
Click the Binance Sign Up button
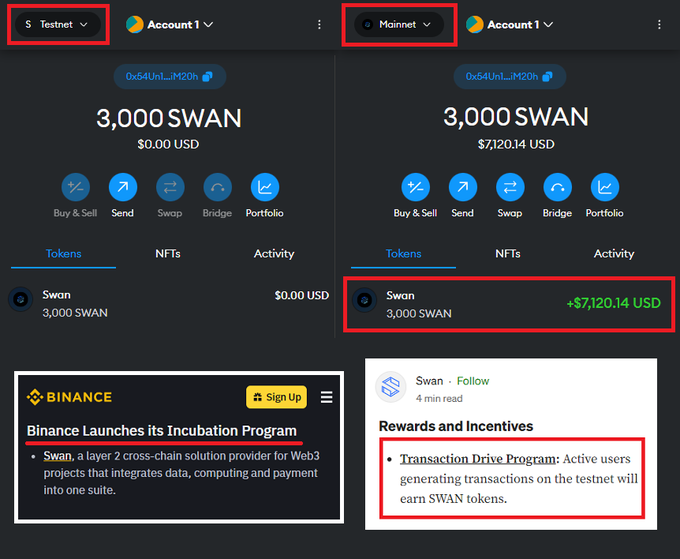[x=276, y=397]
